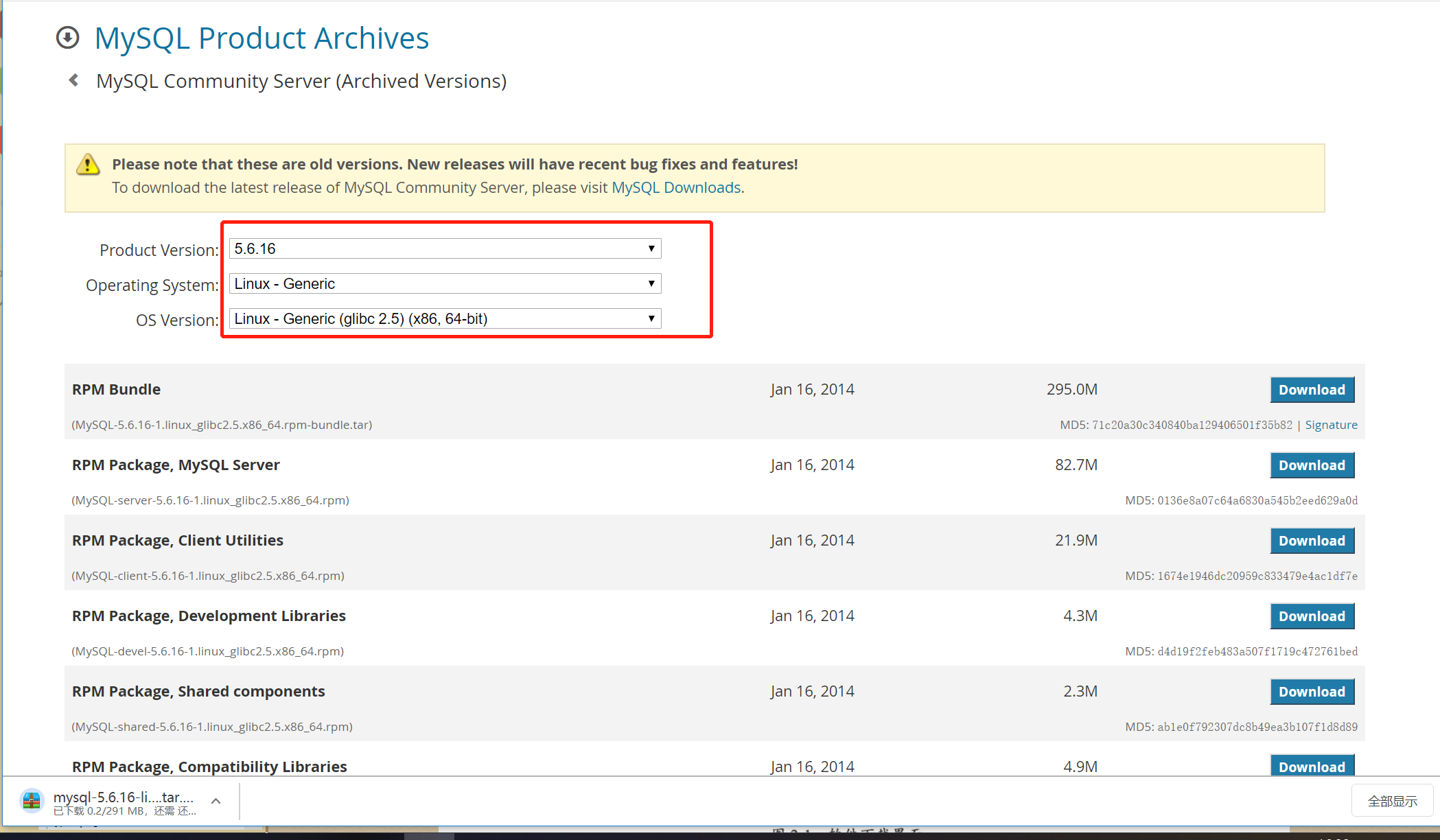
Task: Open the Operating System dropdown
Action: point(445,283)
